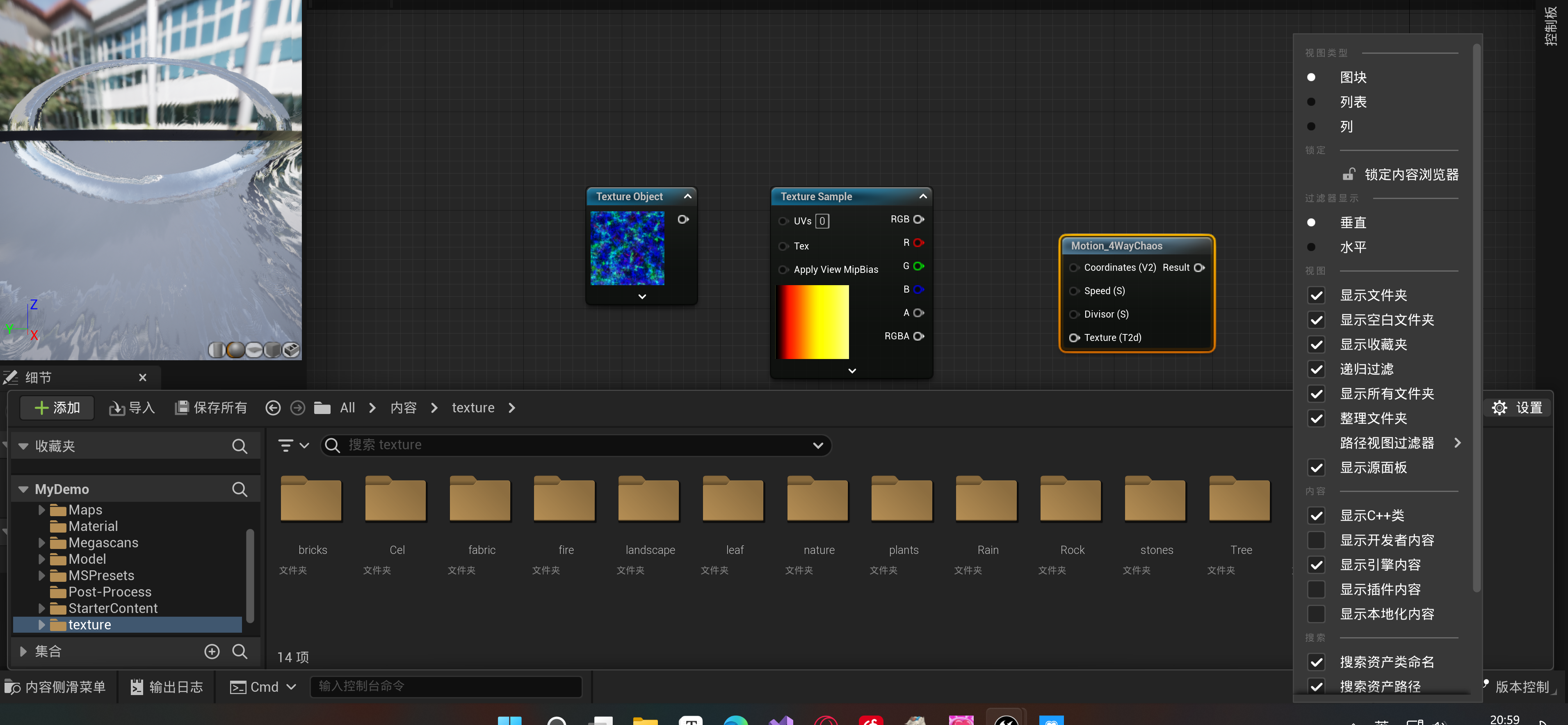This screenshot has height=725, width=1568.
Task: Search within Favorites panel
Action: [240, 446]
